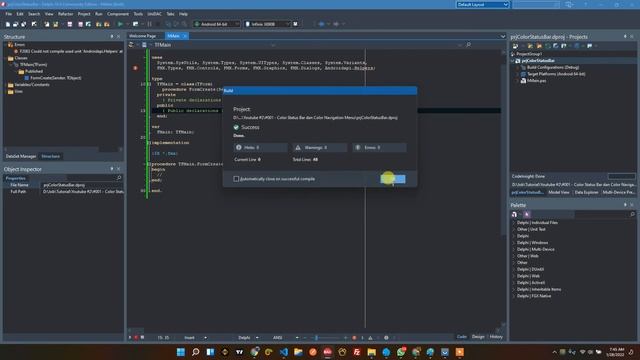Screen dimensions: 640x360
Task: Click the File Name property value
Action: (x=83, y=185)
